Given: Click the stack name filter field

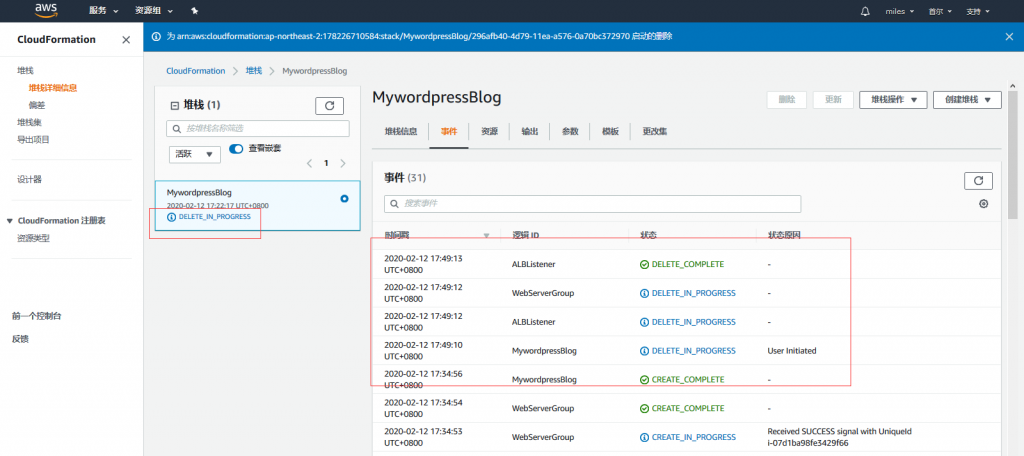Looking at the screenshot, I should 258,129.
